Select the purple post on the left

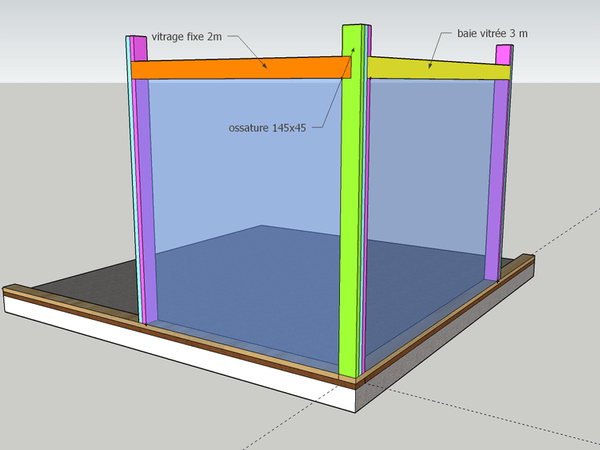[143, 200]
